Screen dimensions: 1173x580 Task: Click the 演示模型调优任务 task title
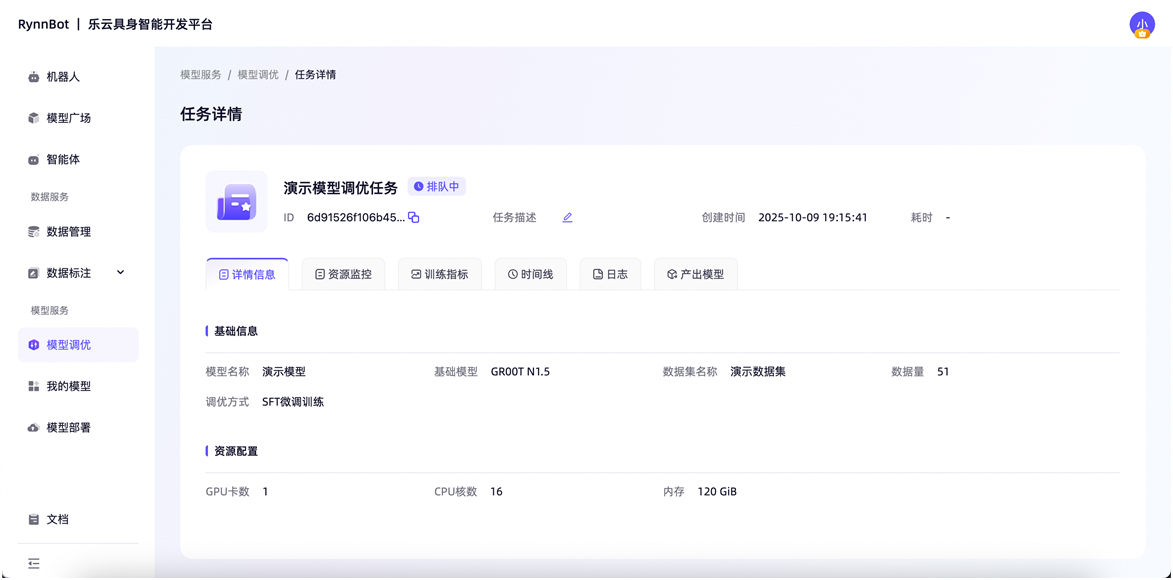pyautogui.click(x=340, y=187)
